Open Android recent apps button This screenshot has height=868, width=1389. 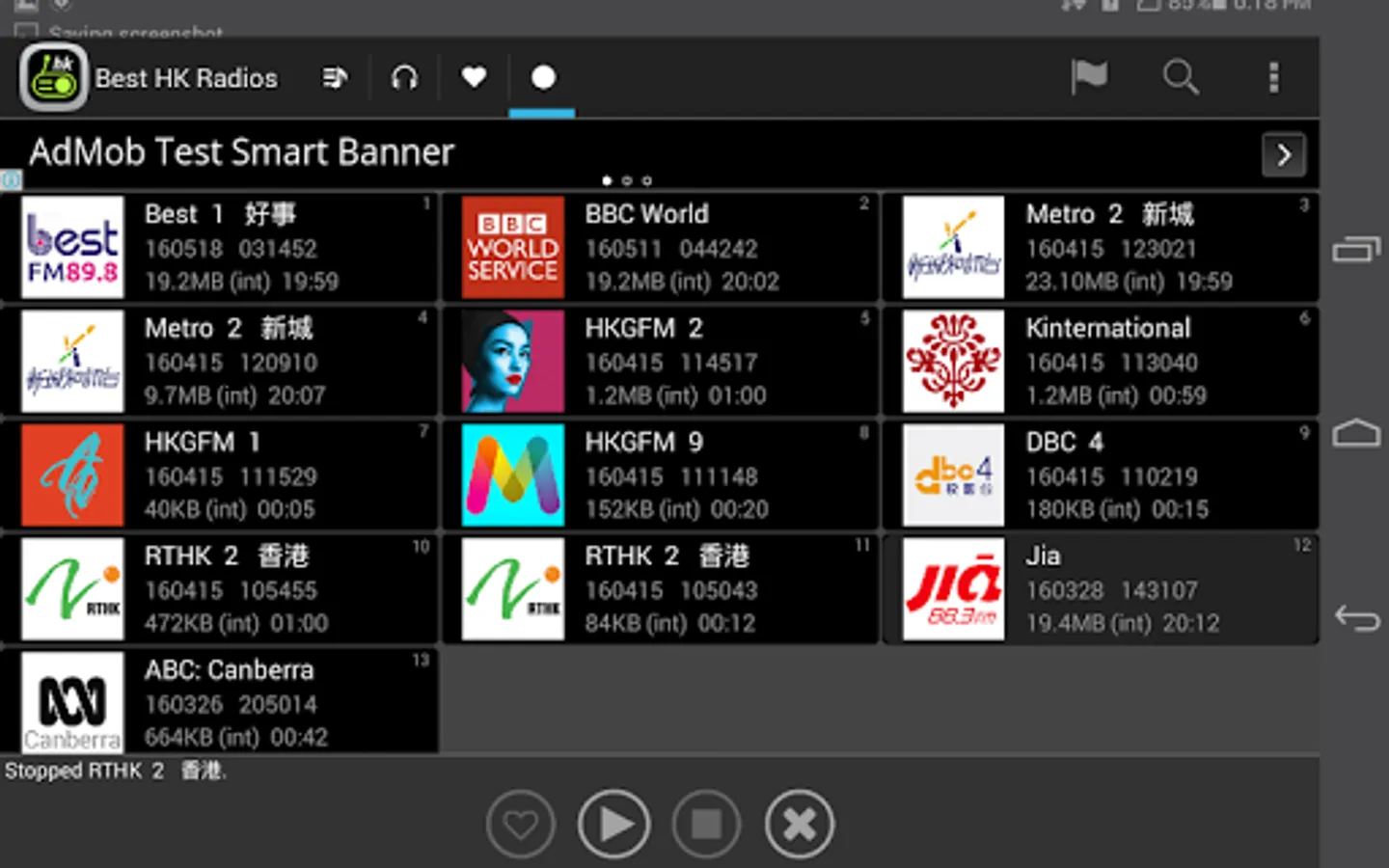(1356, 250)
